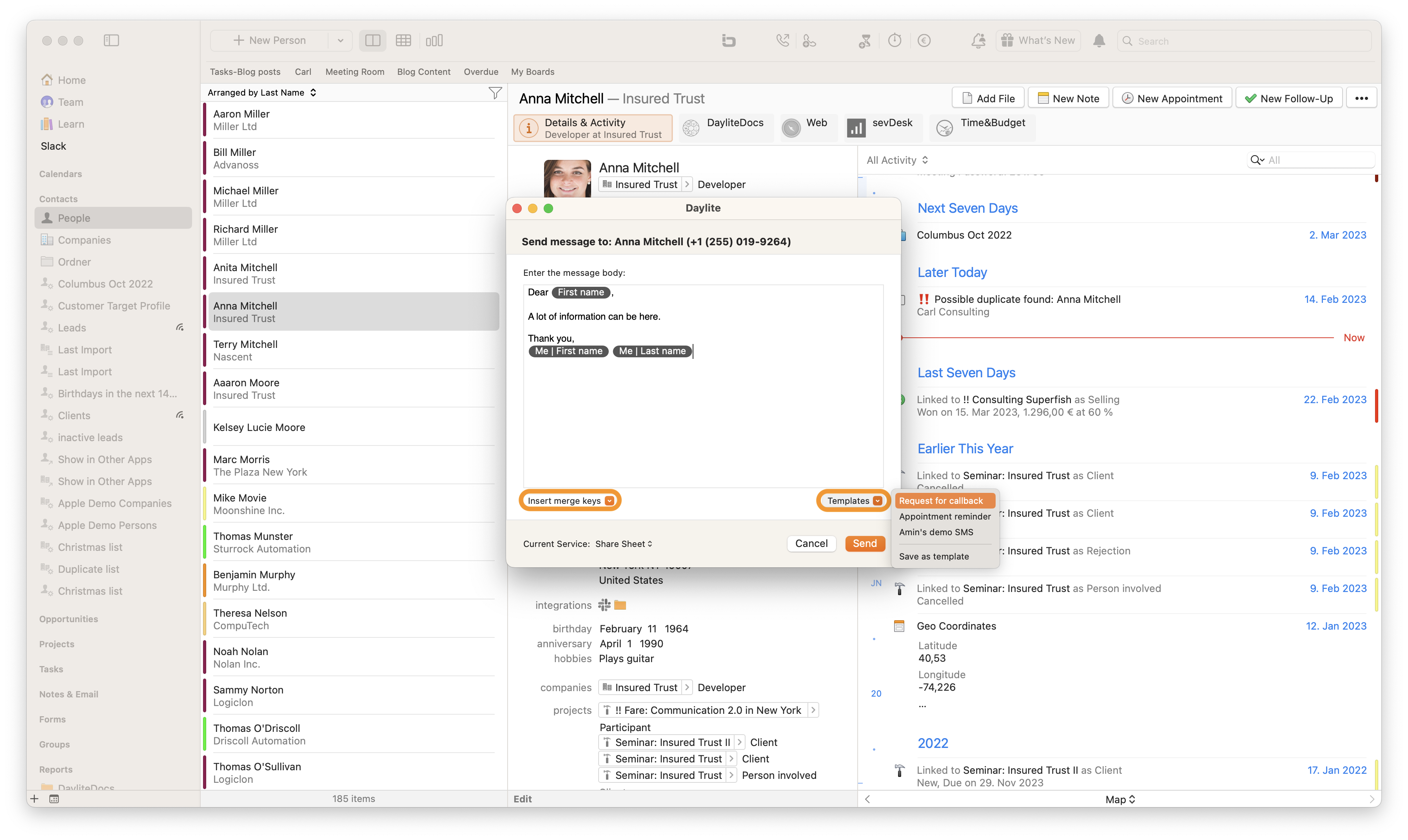The image size is (1408, 840).
Task: Open the Map view selector
Action: coord(1120,799)
